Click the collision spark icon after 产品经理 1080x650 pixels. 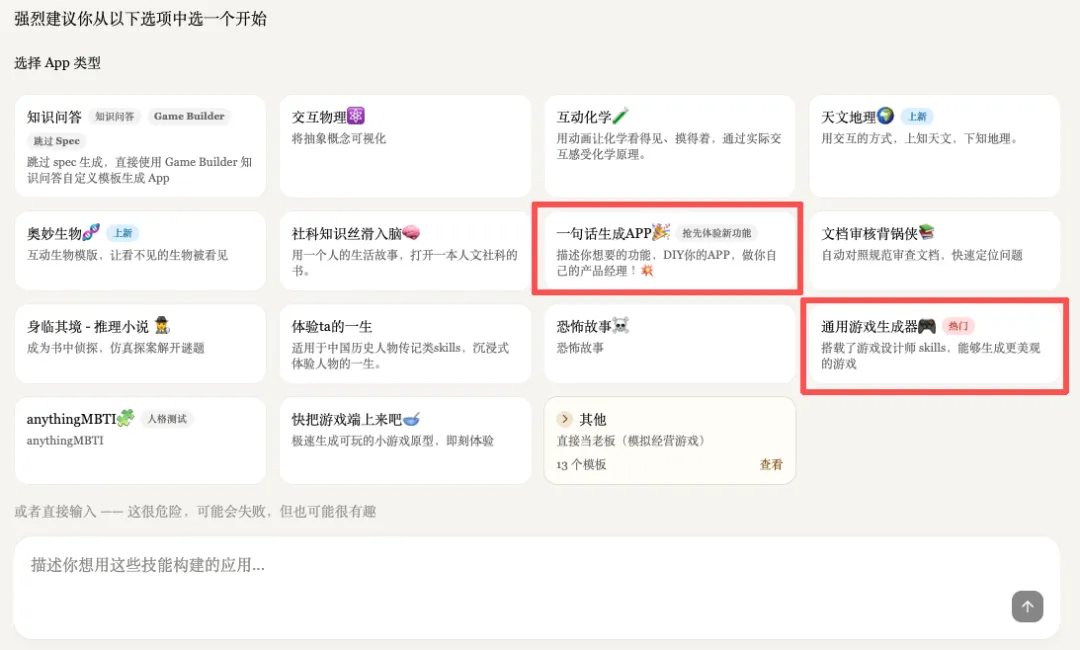(x=647, y=271)
